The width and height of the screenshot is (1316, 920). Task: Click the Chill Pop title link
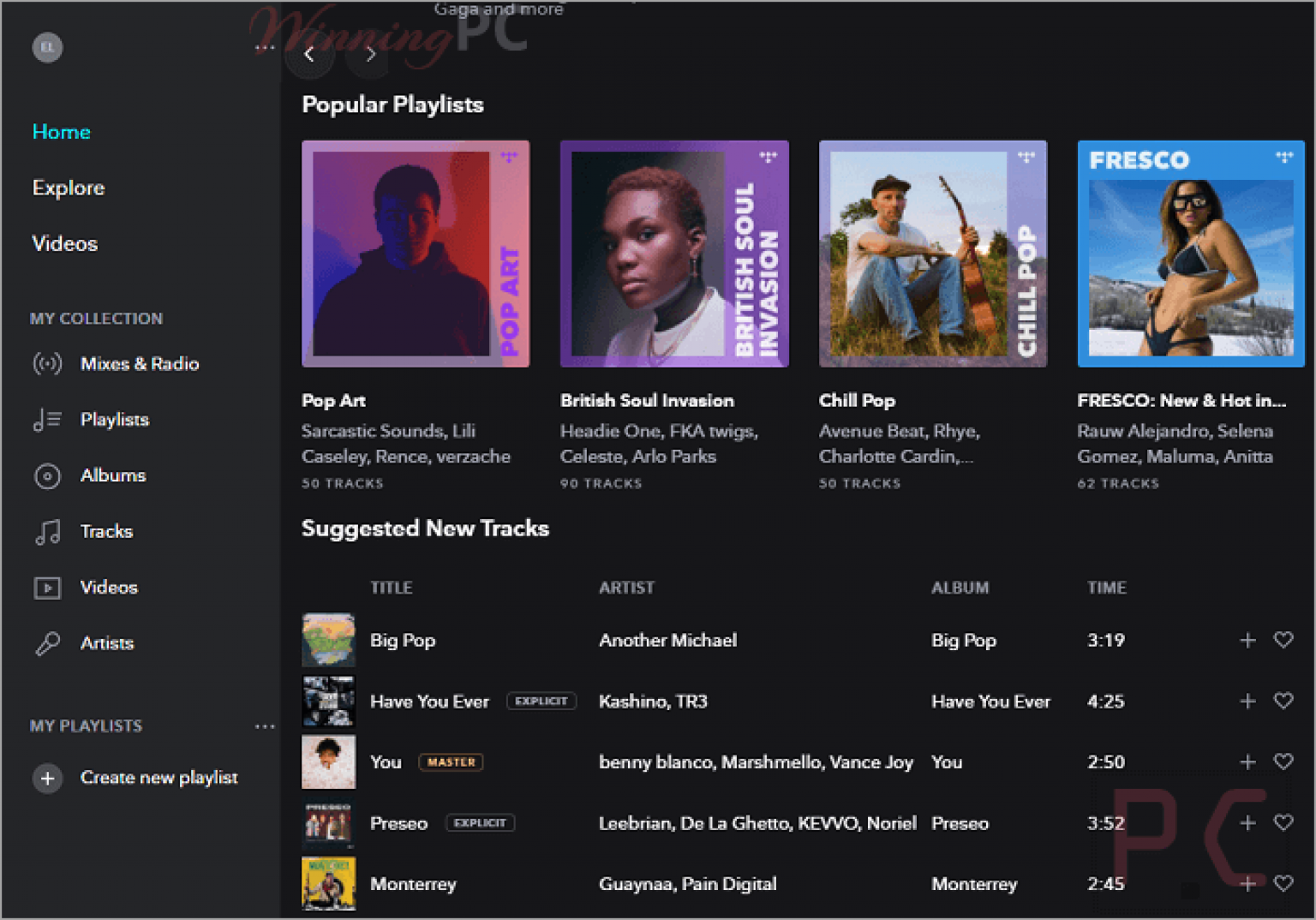pos(857,400)
